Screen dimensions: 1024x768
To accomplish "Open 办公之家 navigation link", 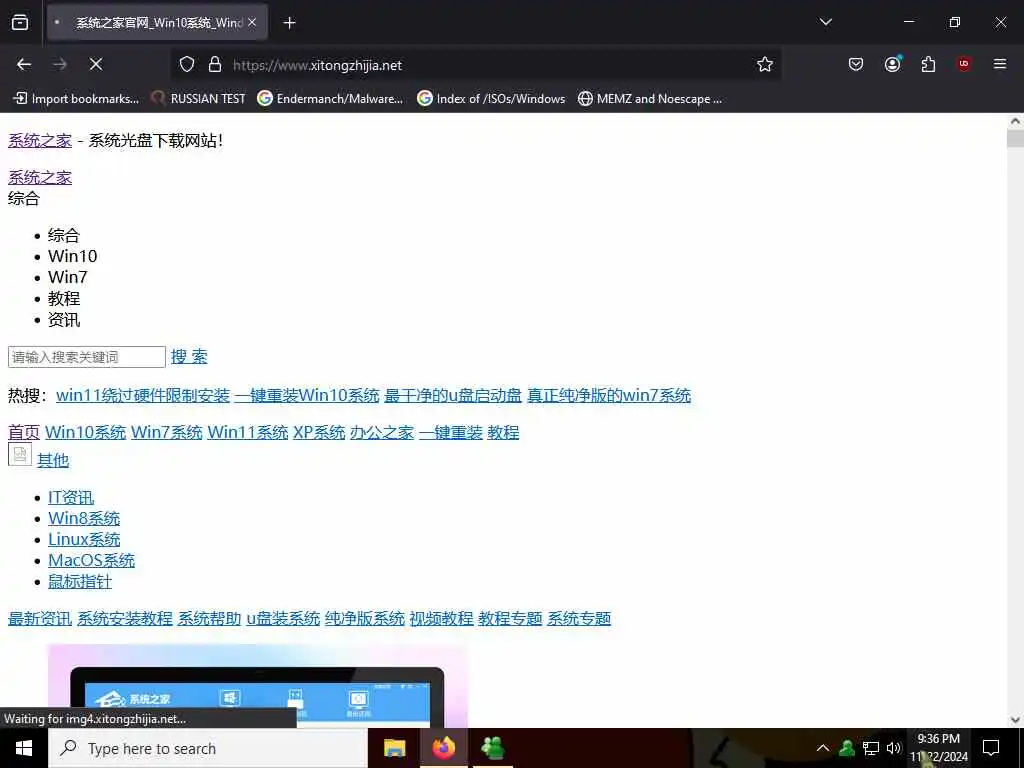I will click(x=382, y=432).
